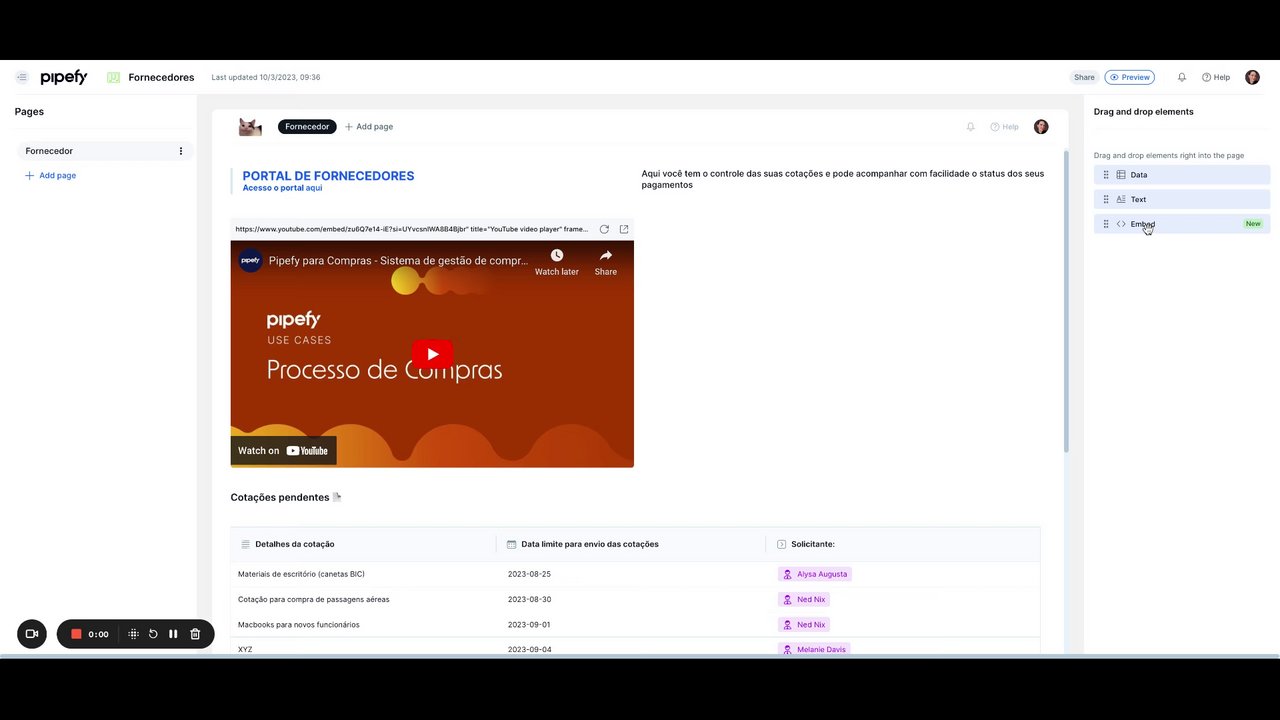Click the recorder grid dots icon

133,634
